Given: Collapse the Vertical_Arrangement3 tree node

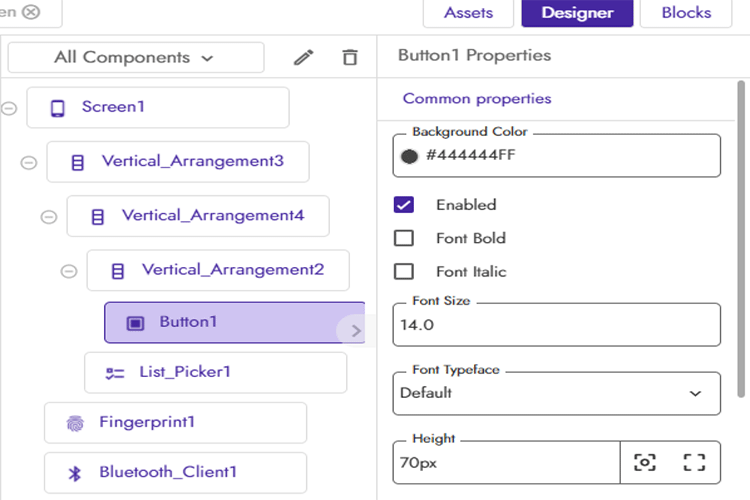Looking at the screenshot, I should (x=29, y=162).
